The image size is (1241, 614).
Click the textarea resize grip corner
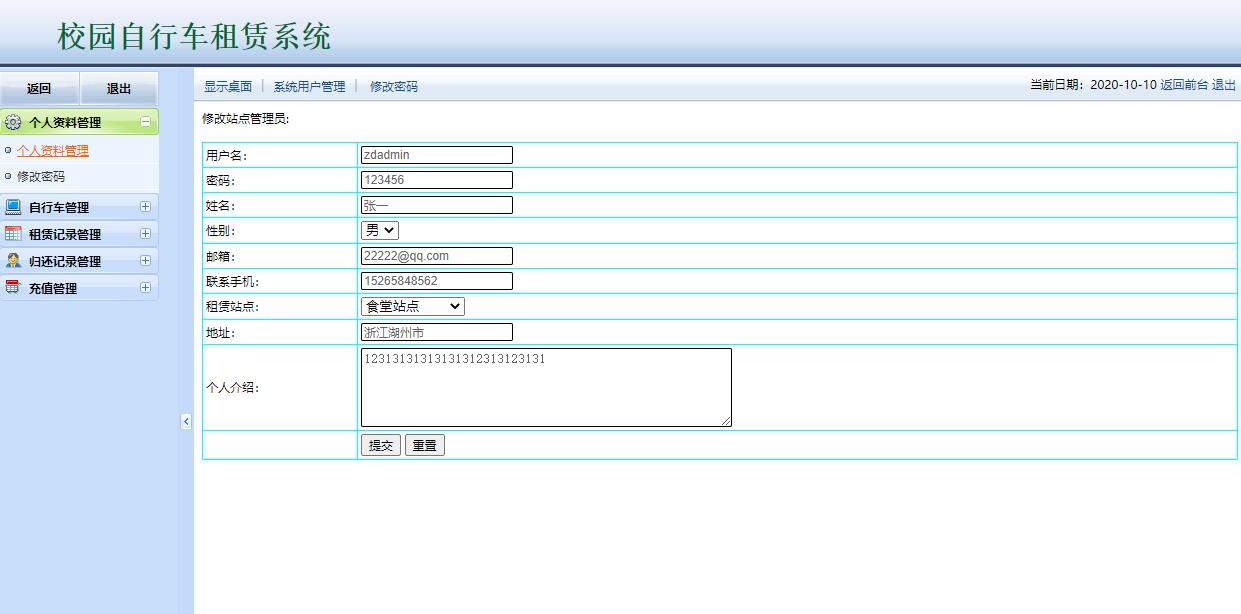coord(726,421)
